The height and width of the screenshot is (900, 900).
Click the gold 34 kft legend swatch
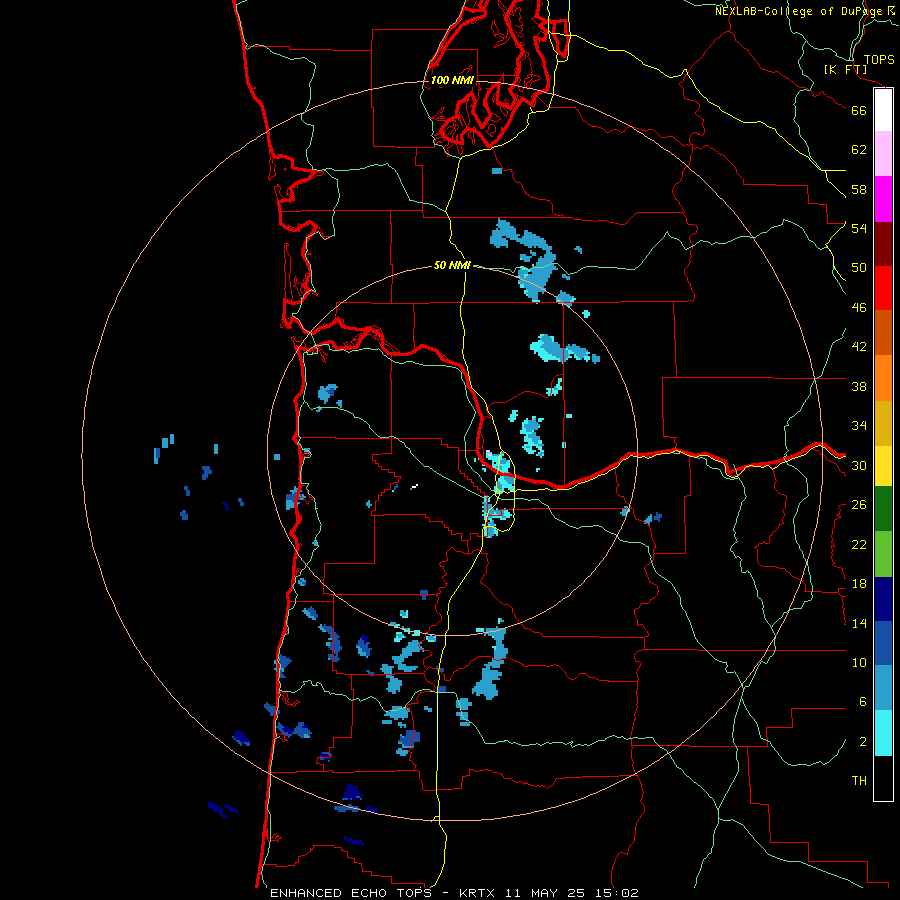tap(883, 422)
